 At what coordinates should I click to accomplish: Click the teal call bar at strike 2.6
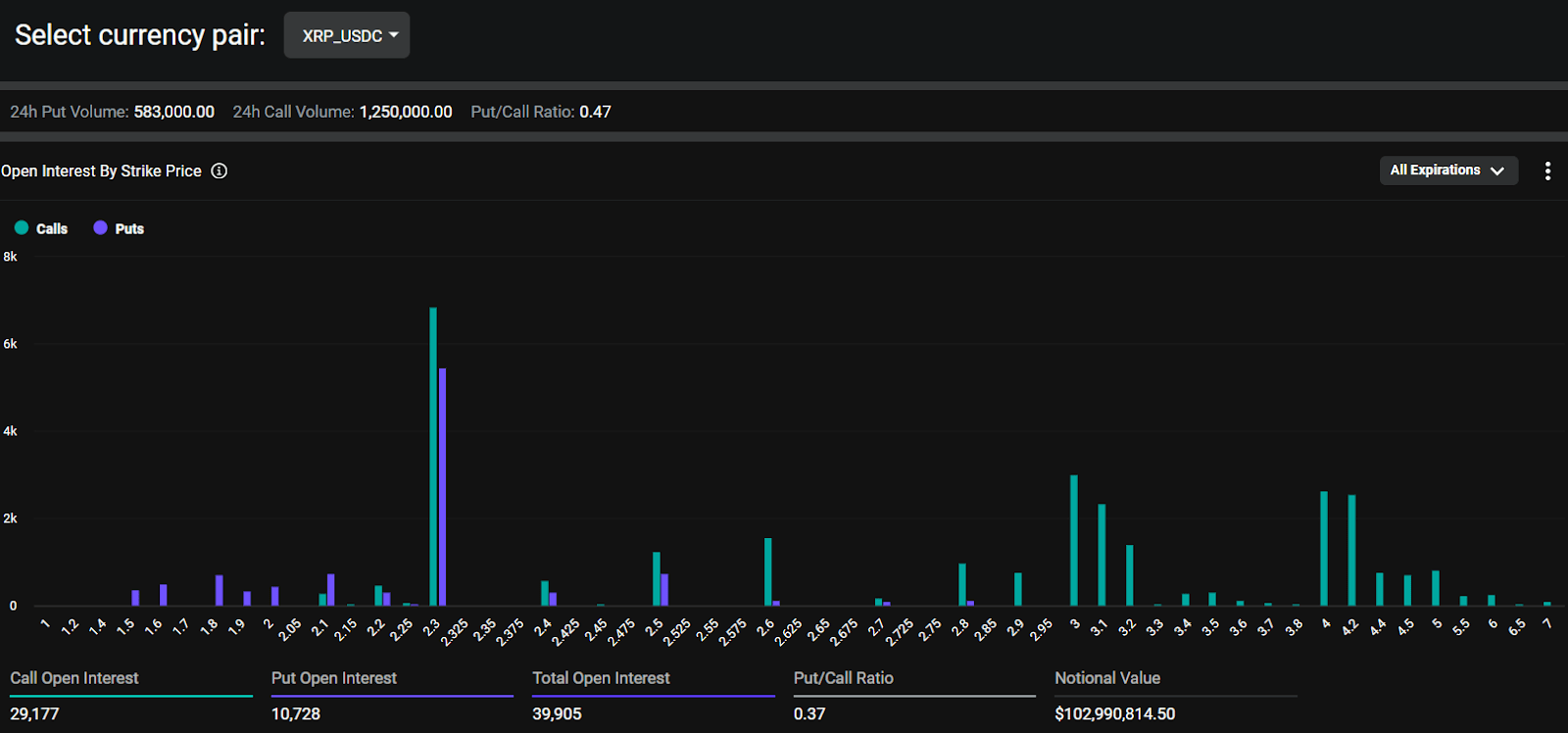pos(768,572)
